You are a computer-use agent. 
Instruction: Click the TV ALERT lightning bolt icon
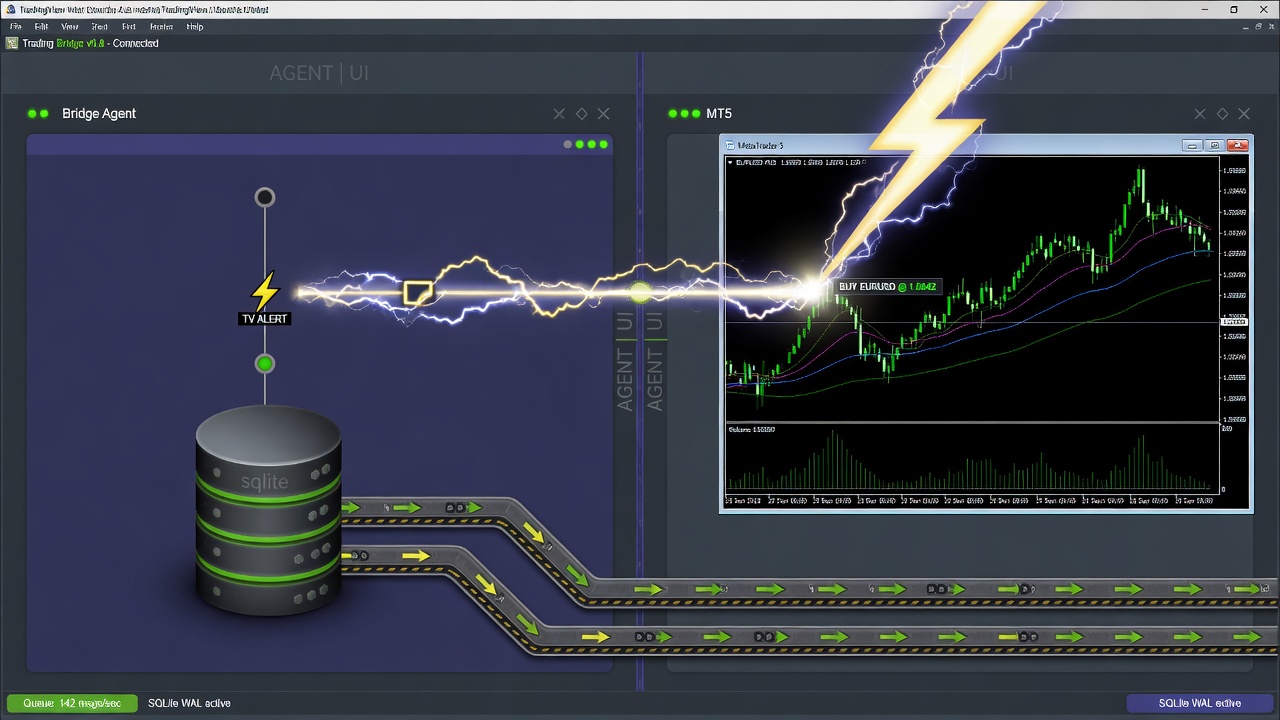[264, 291]
